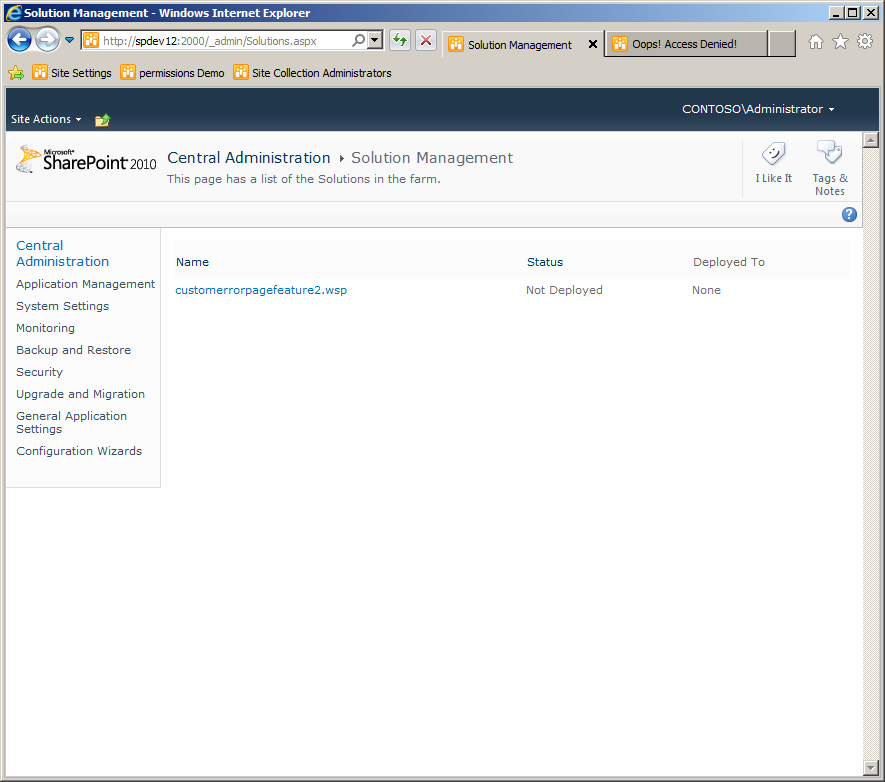Viewport: 885px width, 782px height.
Task: Open Site Settings favorites link
Action: click(72, 73)
